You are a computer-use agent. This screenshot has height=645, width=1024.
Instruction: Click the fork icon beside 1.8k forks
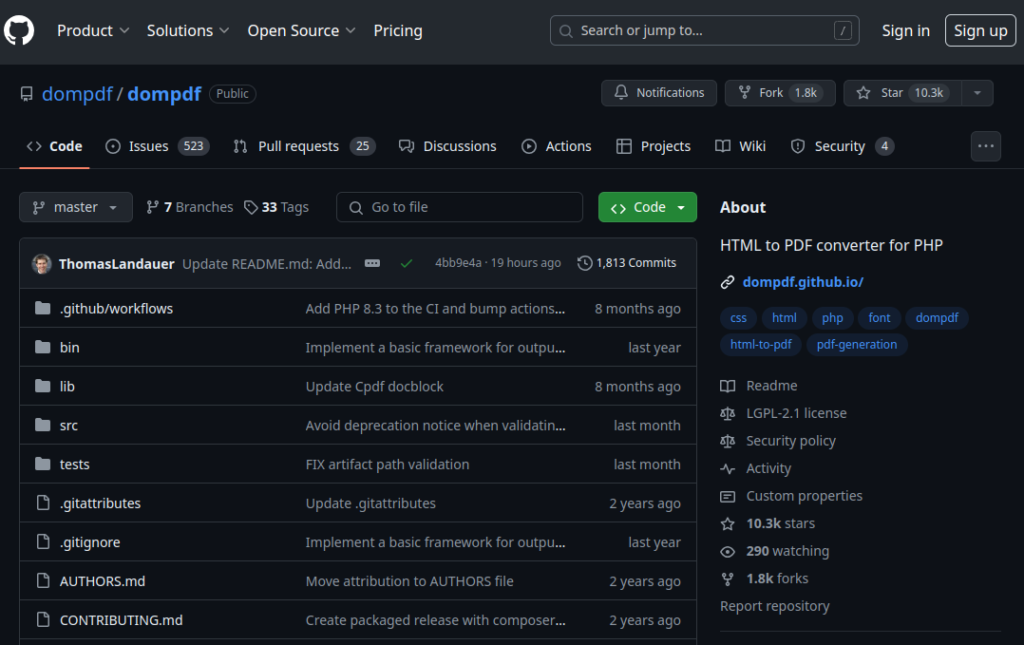click(x=728, y=578)
